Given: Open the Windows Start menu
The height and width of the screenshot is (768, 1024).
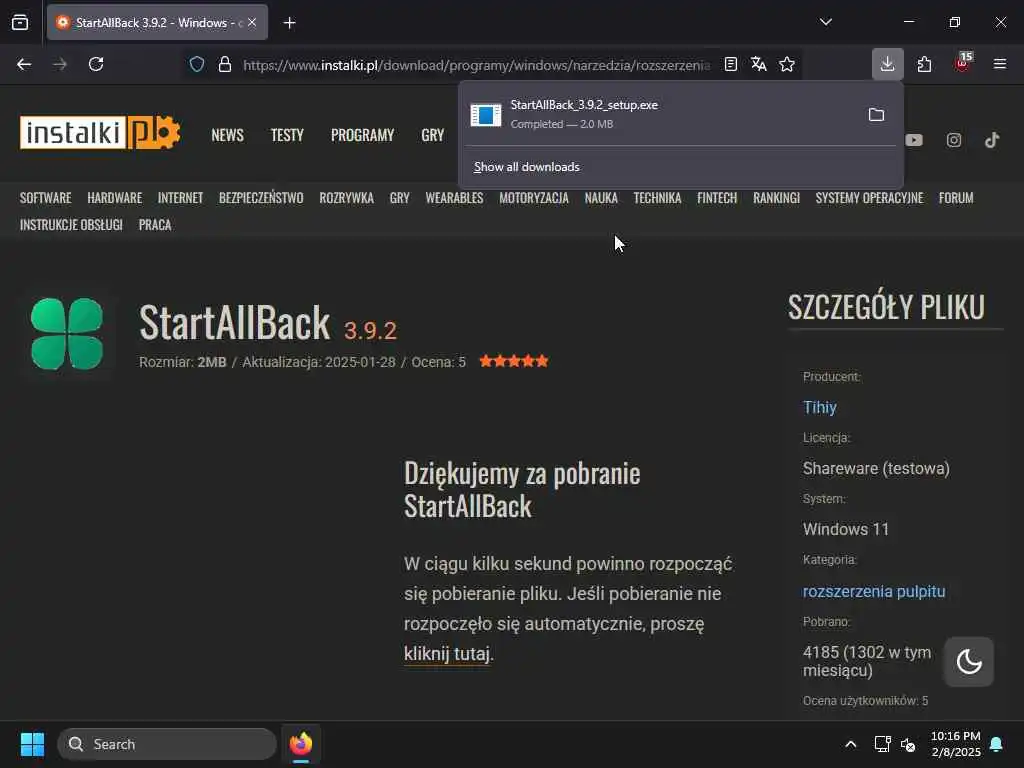Looking at the screenshot, I should tap(32, 744).
